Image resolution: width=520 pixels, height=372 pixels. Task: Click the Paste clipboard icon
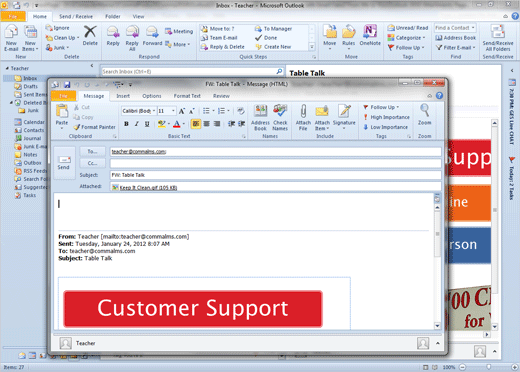62,111
